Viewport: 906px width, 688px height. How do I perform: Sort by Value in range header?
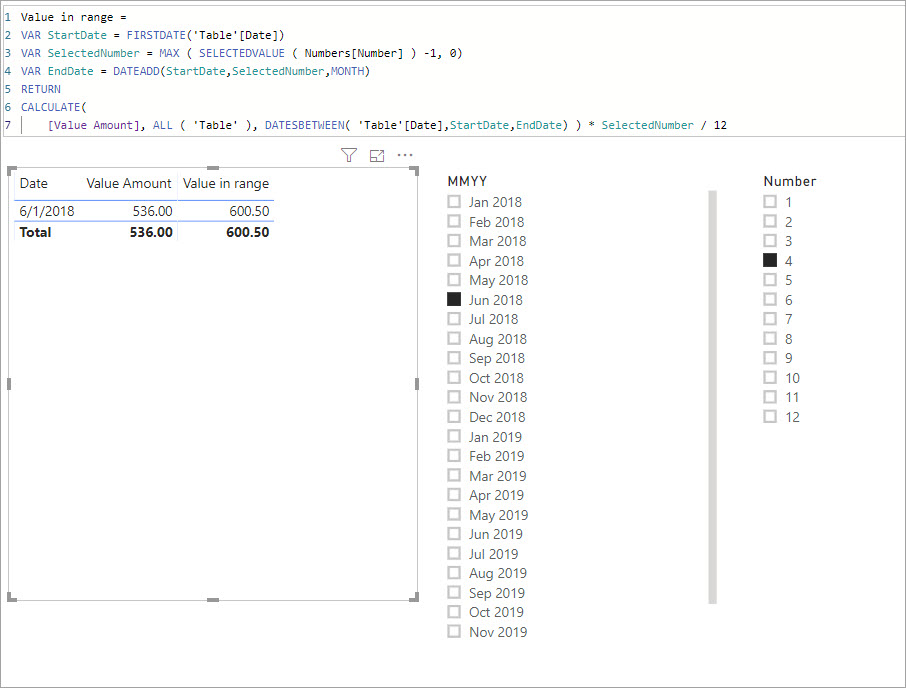(226, 184)
